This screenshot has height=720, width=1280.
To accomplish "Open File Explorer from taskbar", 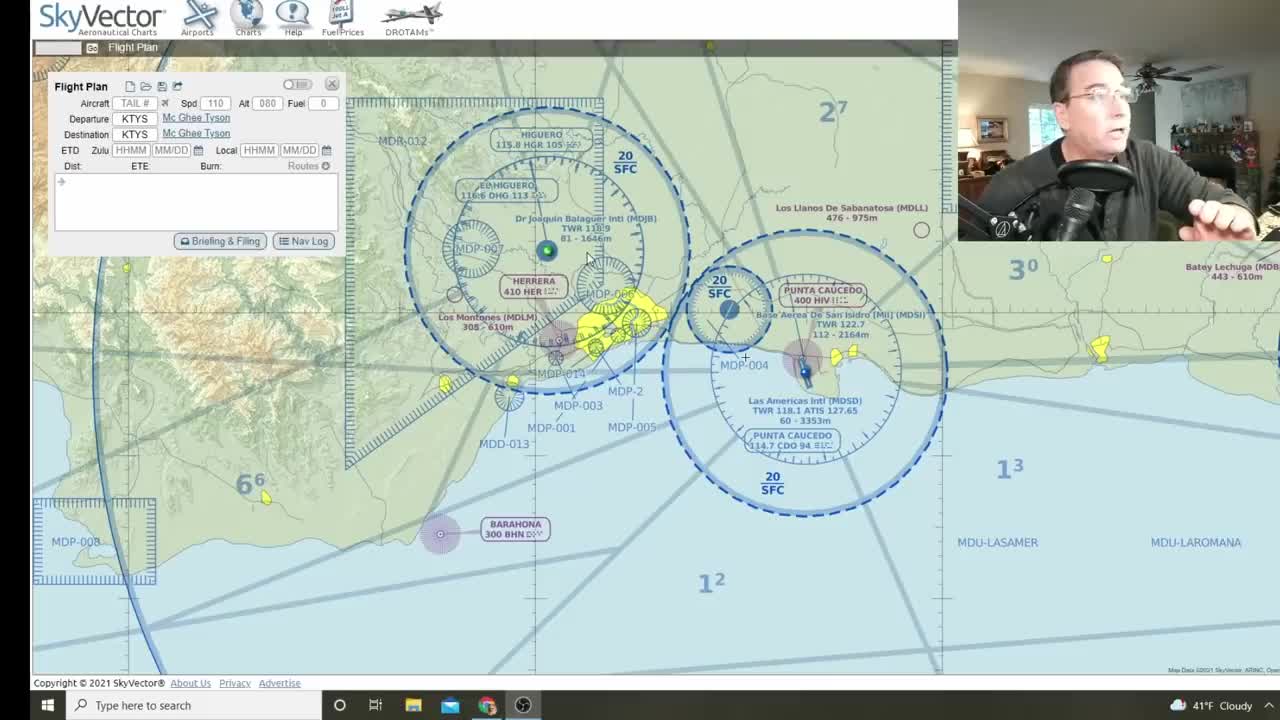I will [x=413, y=705].
